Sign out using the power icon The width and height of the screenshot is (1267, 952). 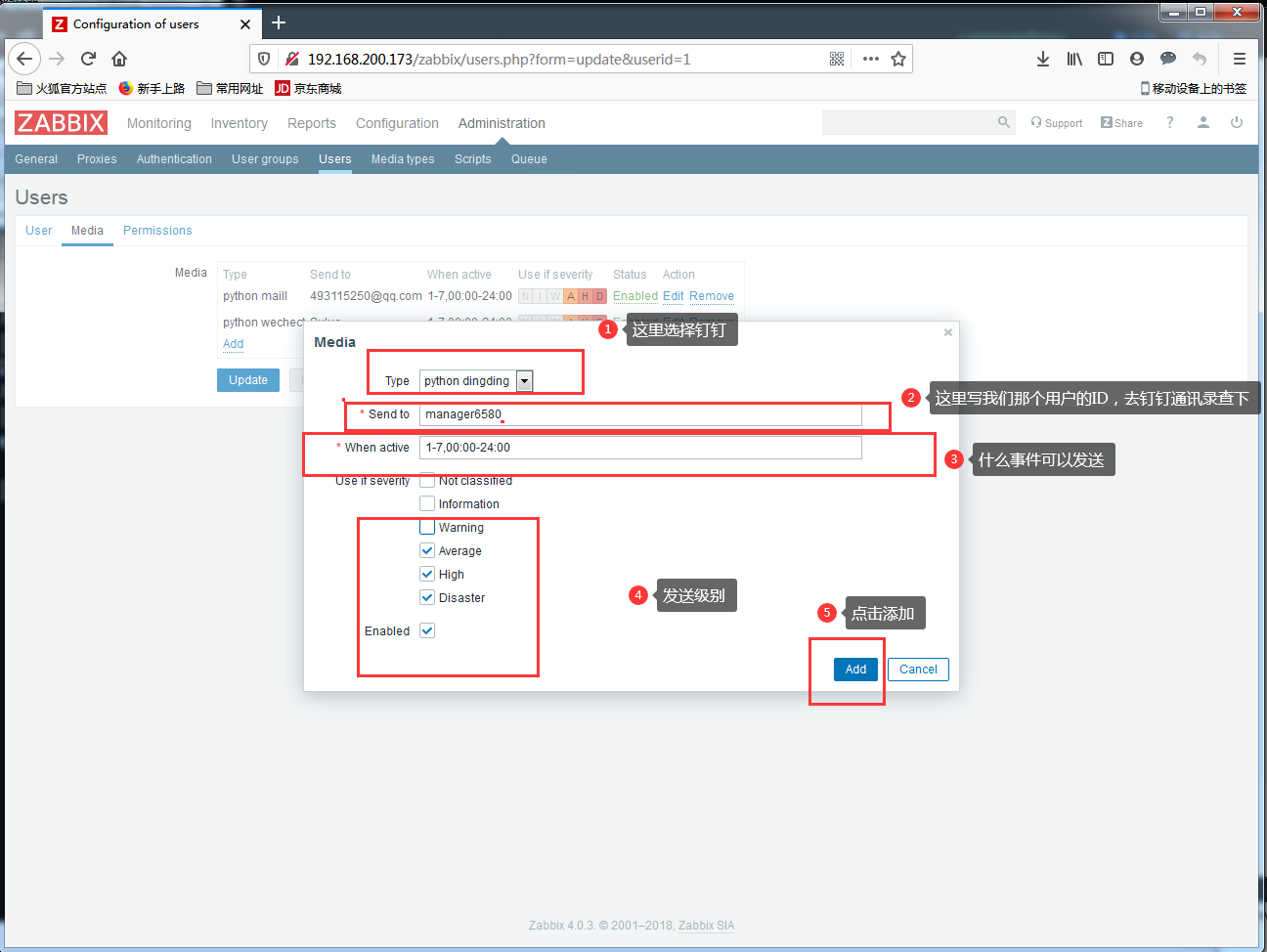click(x=1237, y=122)
